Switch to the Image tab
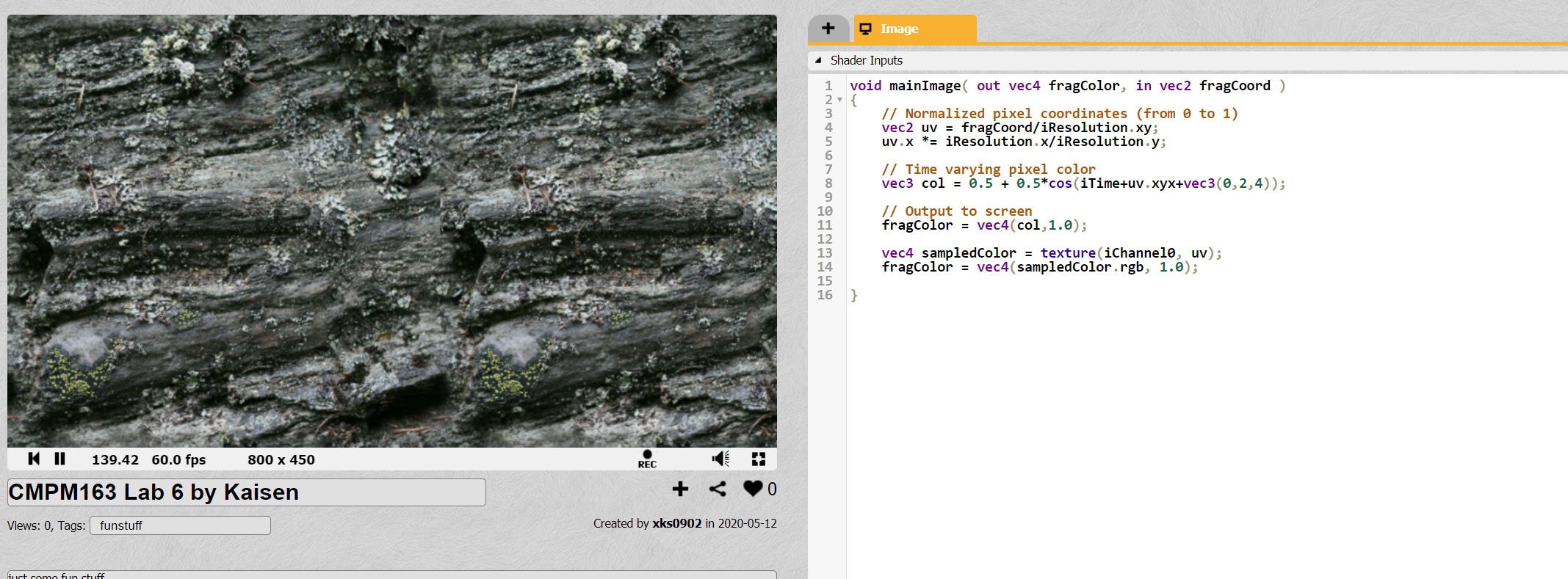Viewport: 1568px width, 579px height. 915,29
